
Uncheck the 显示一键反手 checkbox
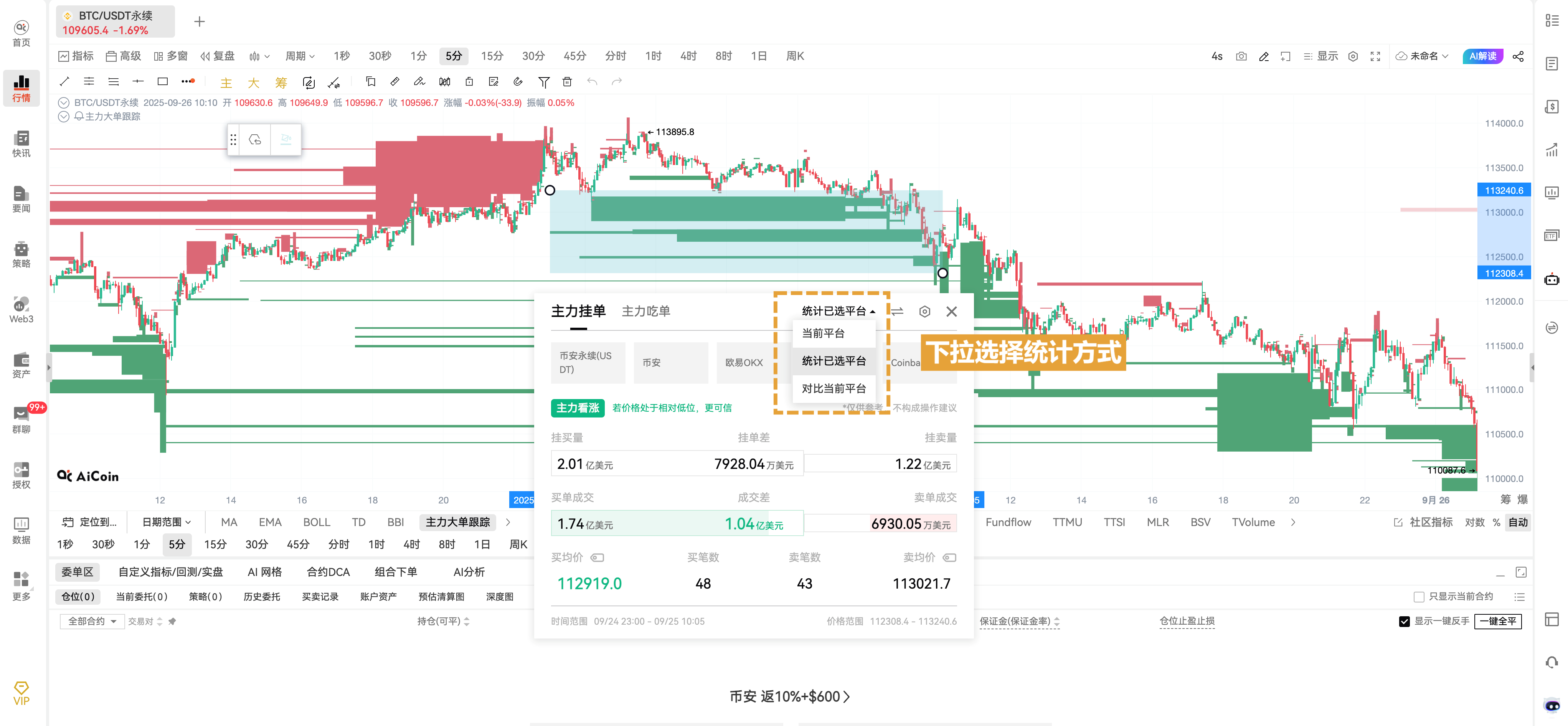coord(1405,621)
